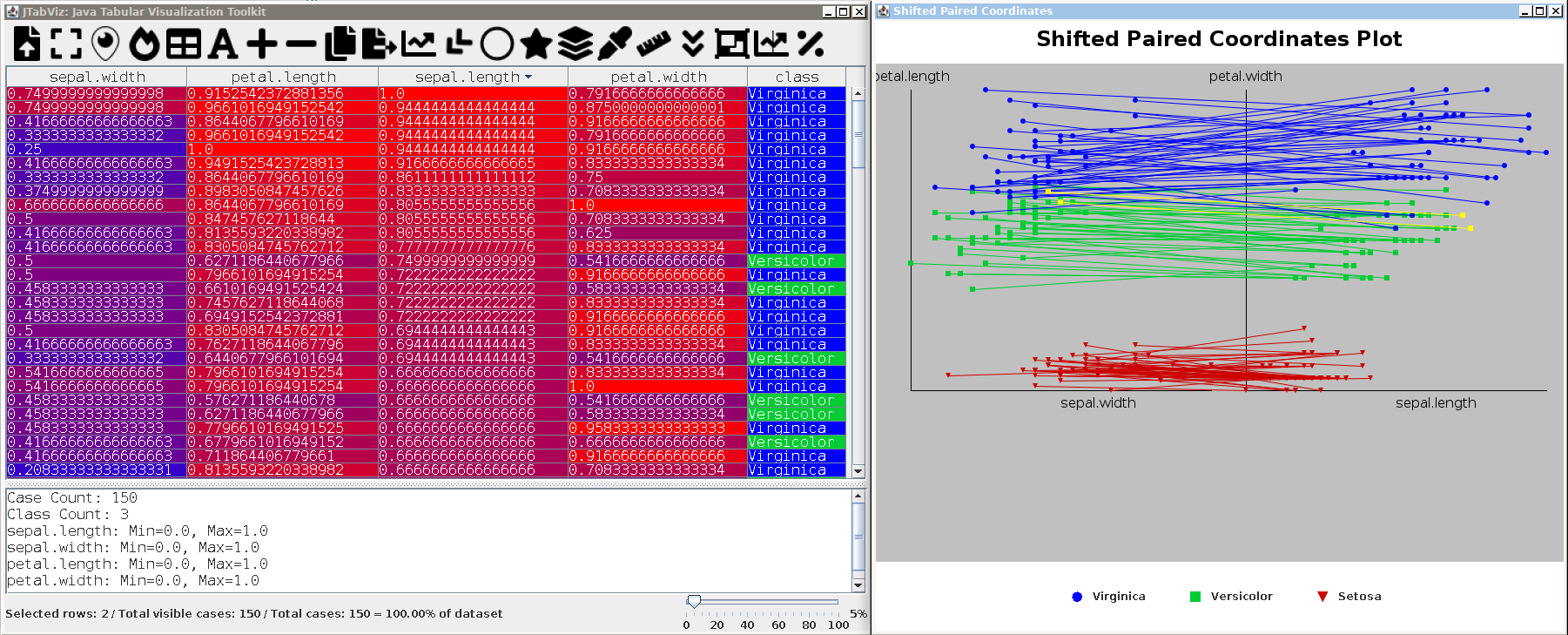Image resolution: width=1568 pixels, height=635 pixels.
Task: Click the sepal.width column header
Action: (97, 77)
